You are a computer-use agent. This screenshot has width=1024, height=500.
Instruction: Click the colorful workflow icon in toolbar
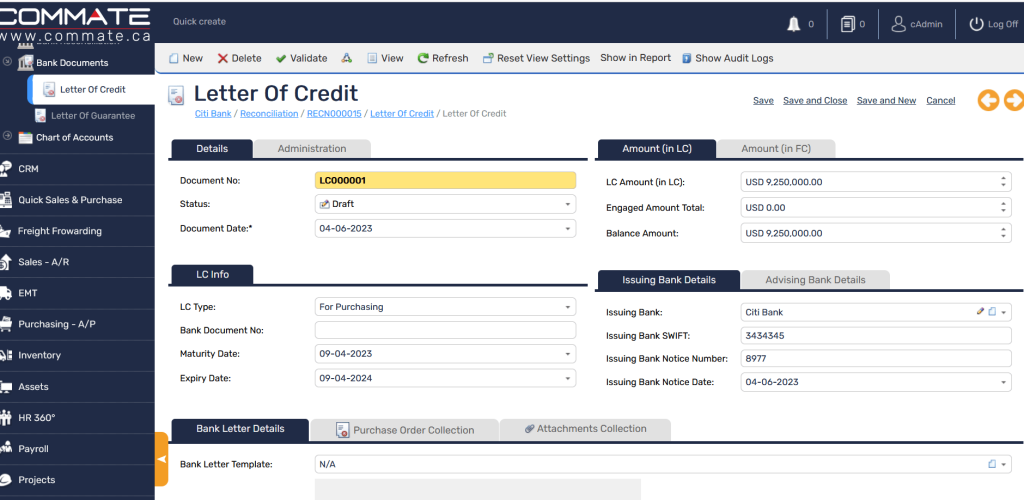347,58
